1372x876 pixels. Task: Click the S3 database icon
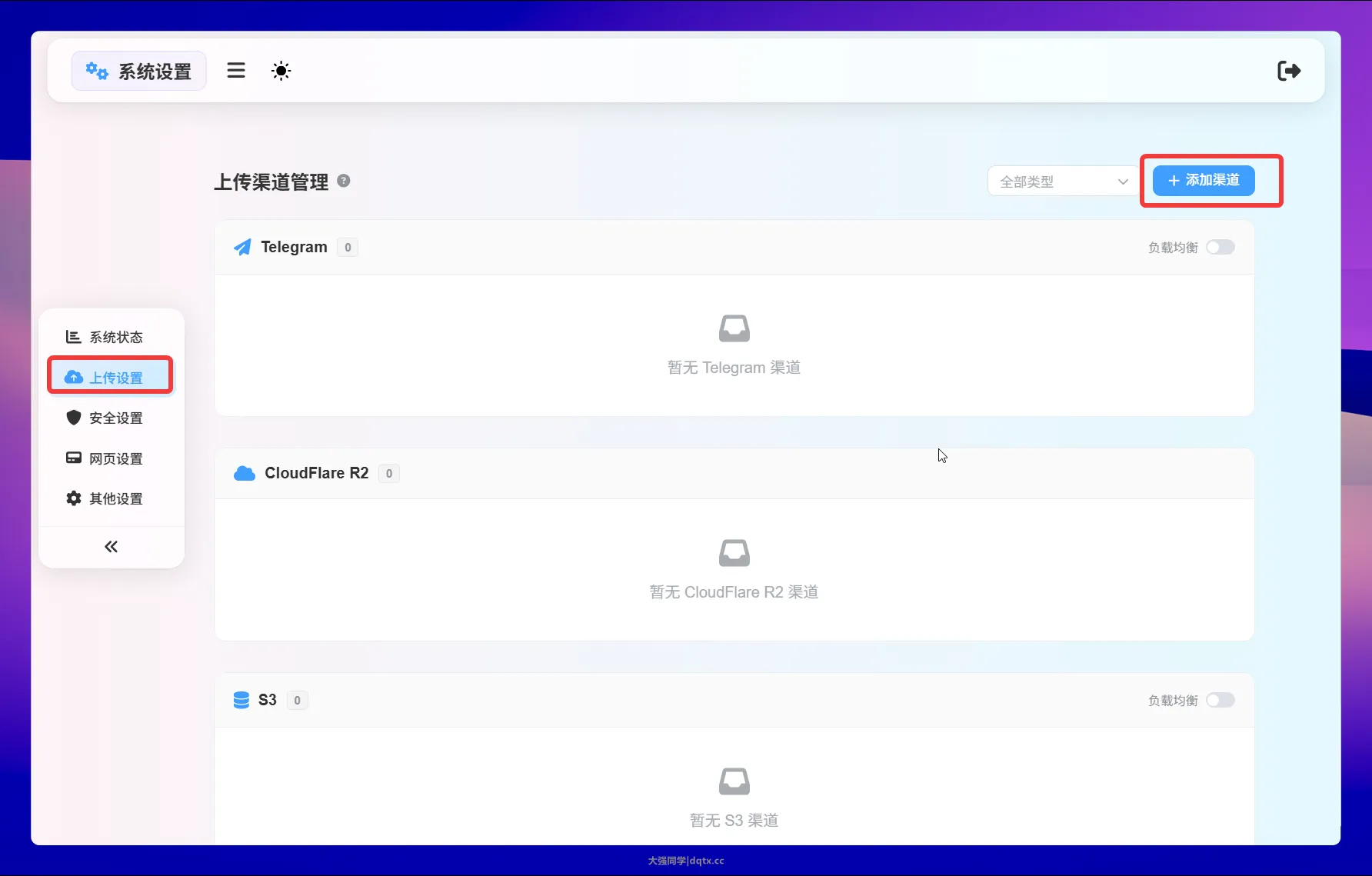click(x=241, y=700)
